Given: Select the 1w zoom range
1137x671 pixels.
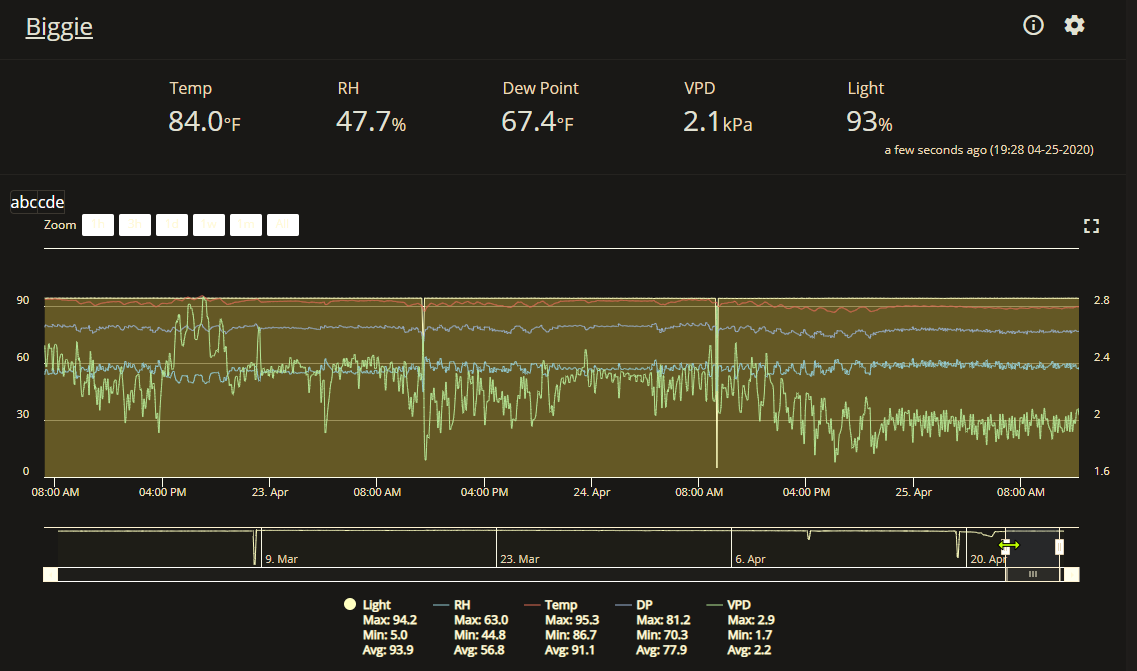Looking at the screenshot, I should click(x=209, y=225).
